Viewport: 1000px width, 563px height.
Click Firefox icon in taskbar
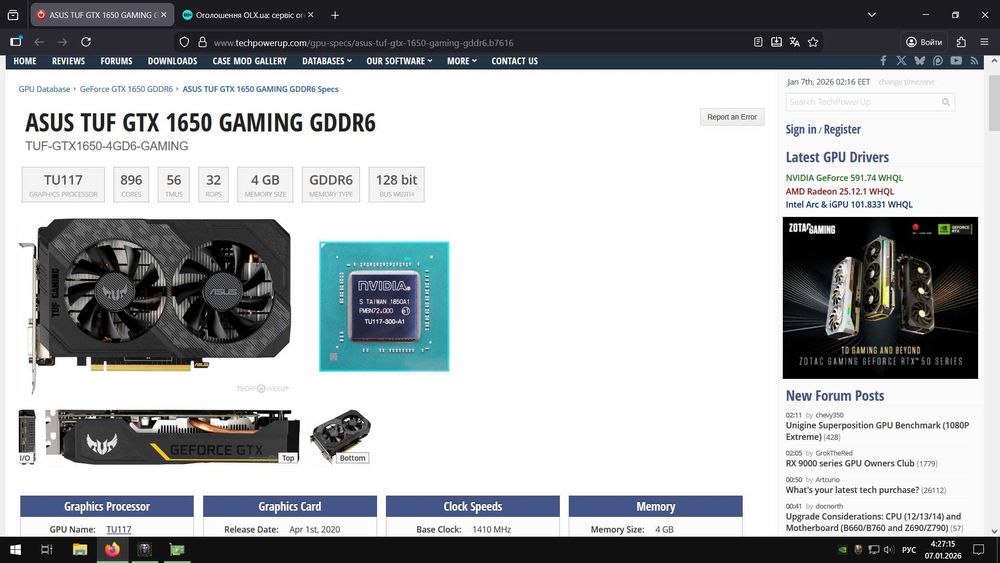coord(112,550)
